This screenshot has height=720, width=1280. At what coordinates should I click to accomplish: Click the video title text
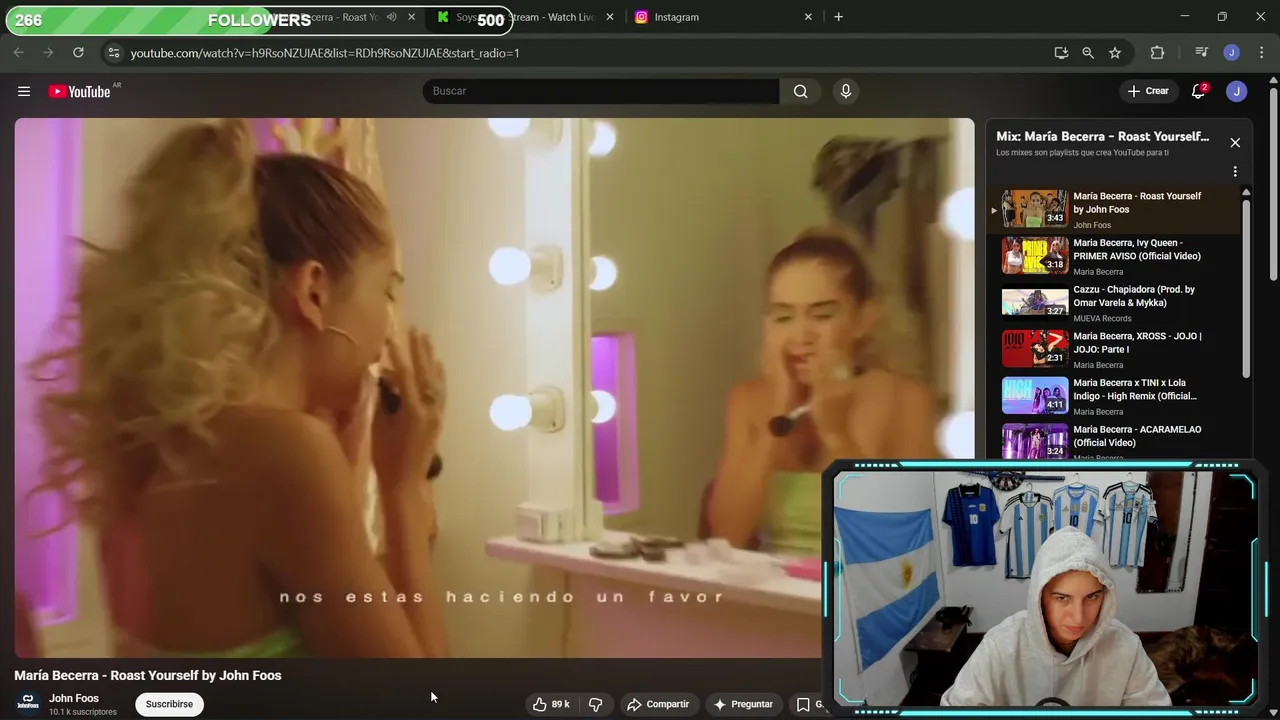click(x=148, y=675)
